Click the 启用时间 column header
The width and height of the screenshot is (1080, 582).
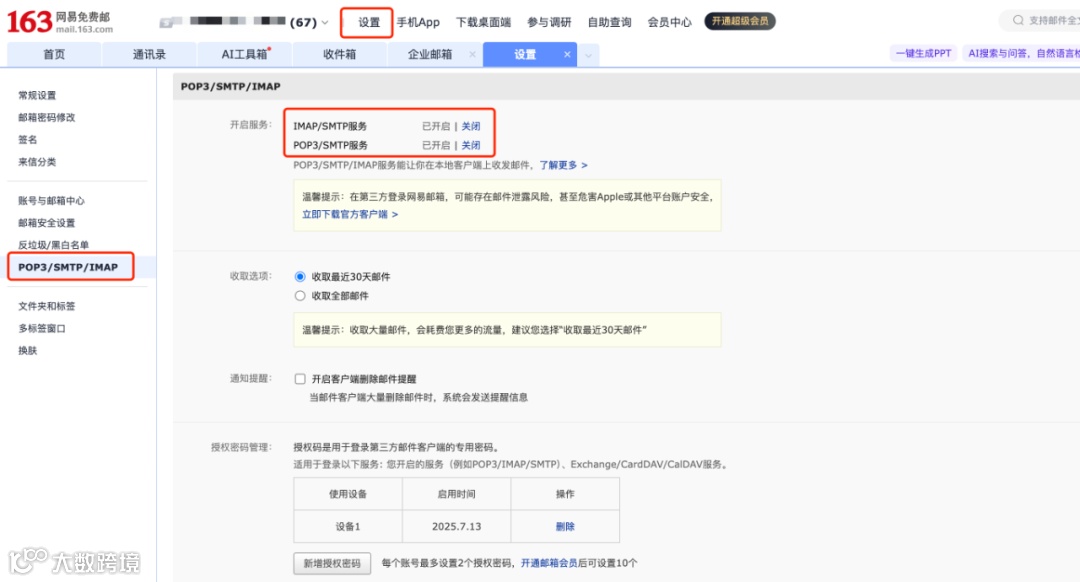pos(457,494)
